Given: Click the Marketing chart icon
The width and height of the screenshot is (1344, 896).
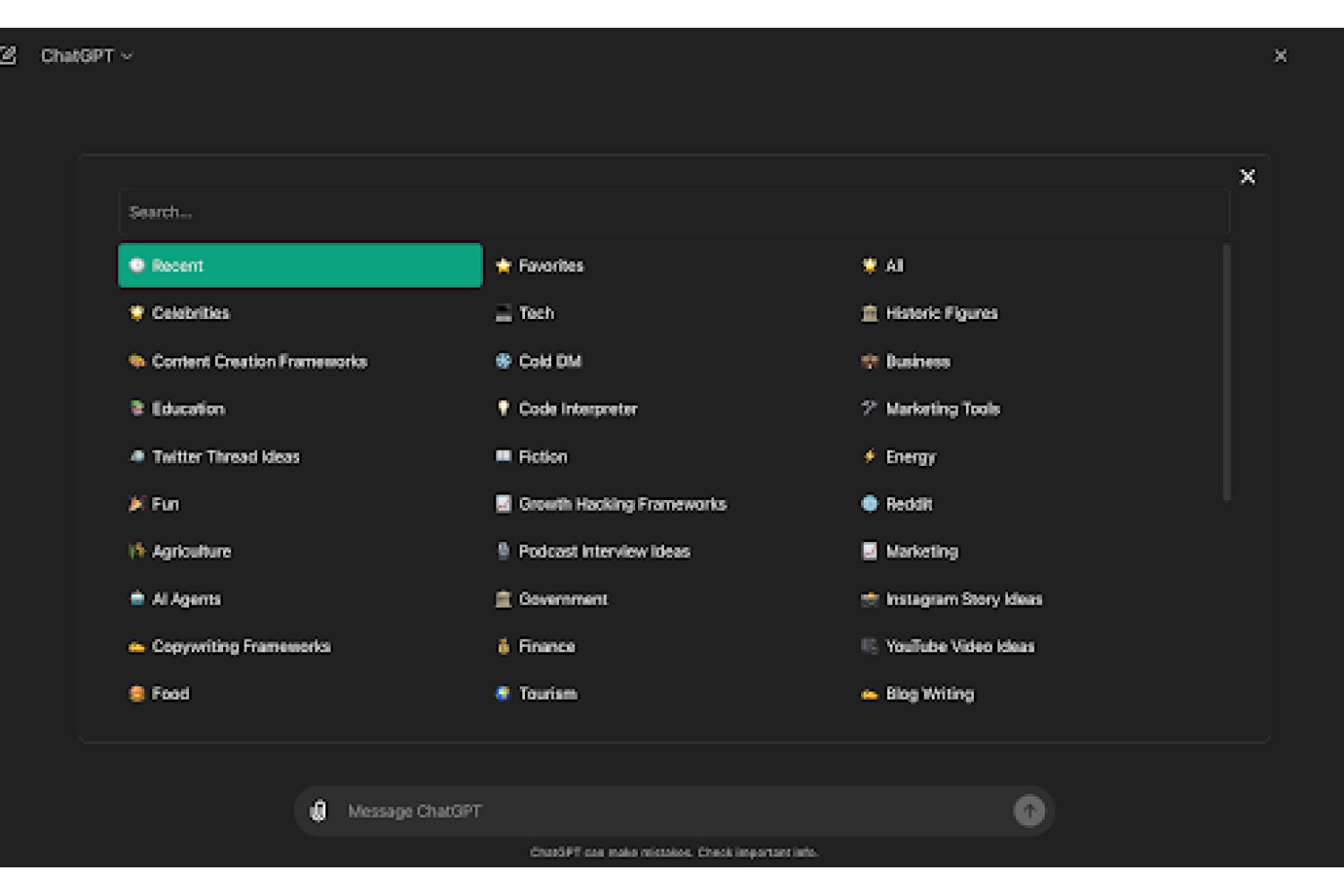Looking at the screenshot, I should pos(869,551).
